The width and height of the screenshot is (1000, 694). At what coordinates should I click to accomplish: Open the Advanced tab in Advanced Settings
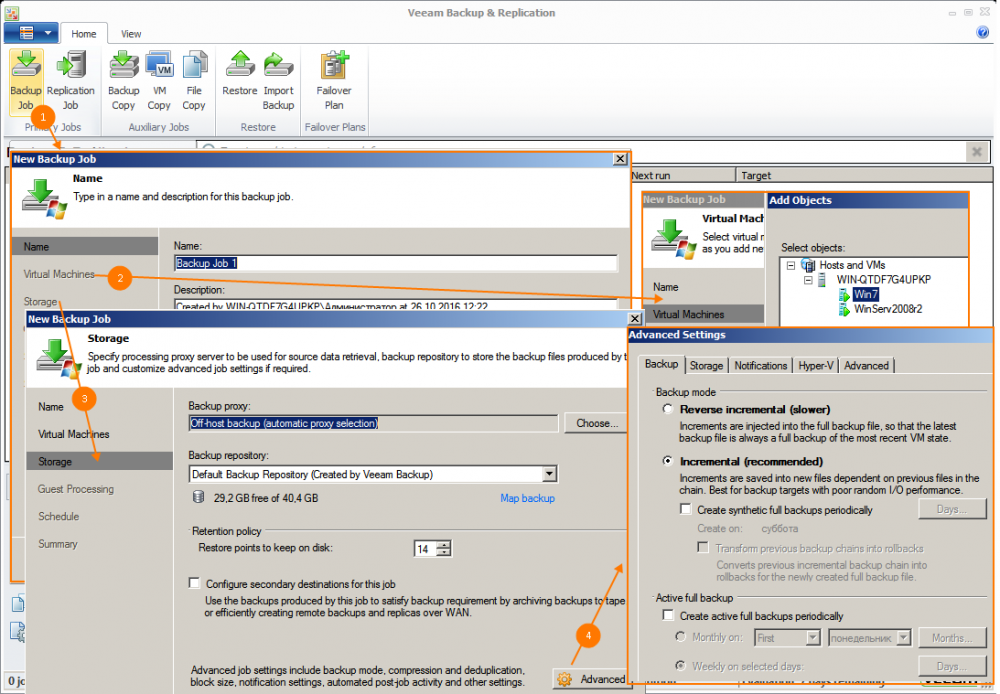(x=866, y=365)
